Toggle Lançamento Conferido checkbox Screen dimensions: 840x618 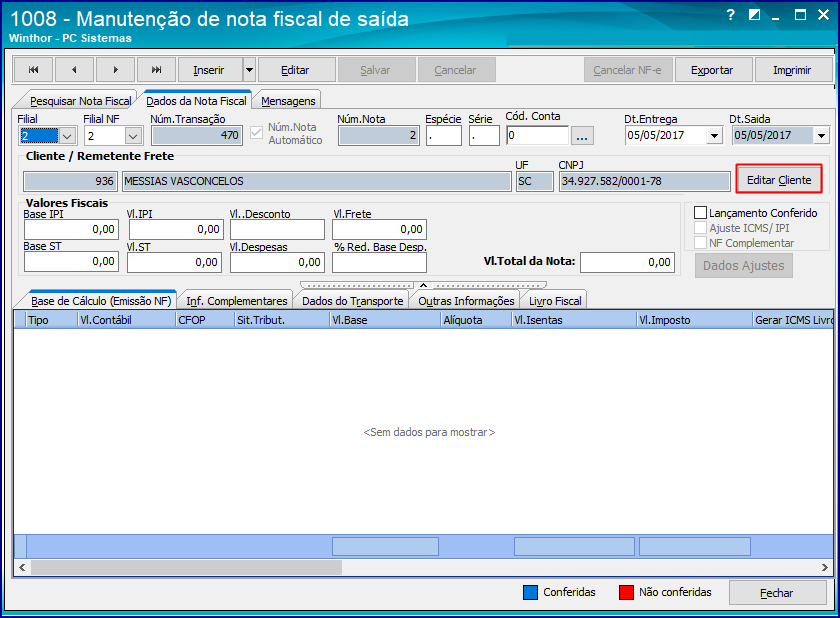tap(700, 213)
